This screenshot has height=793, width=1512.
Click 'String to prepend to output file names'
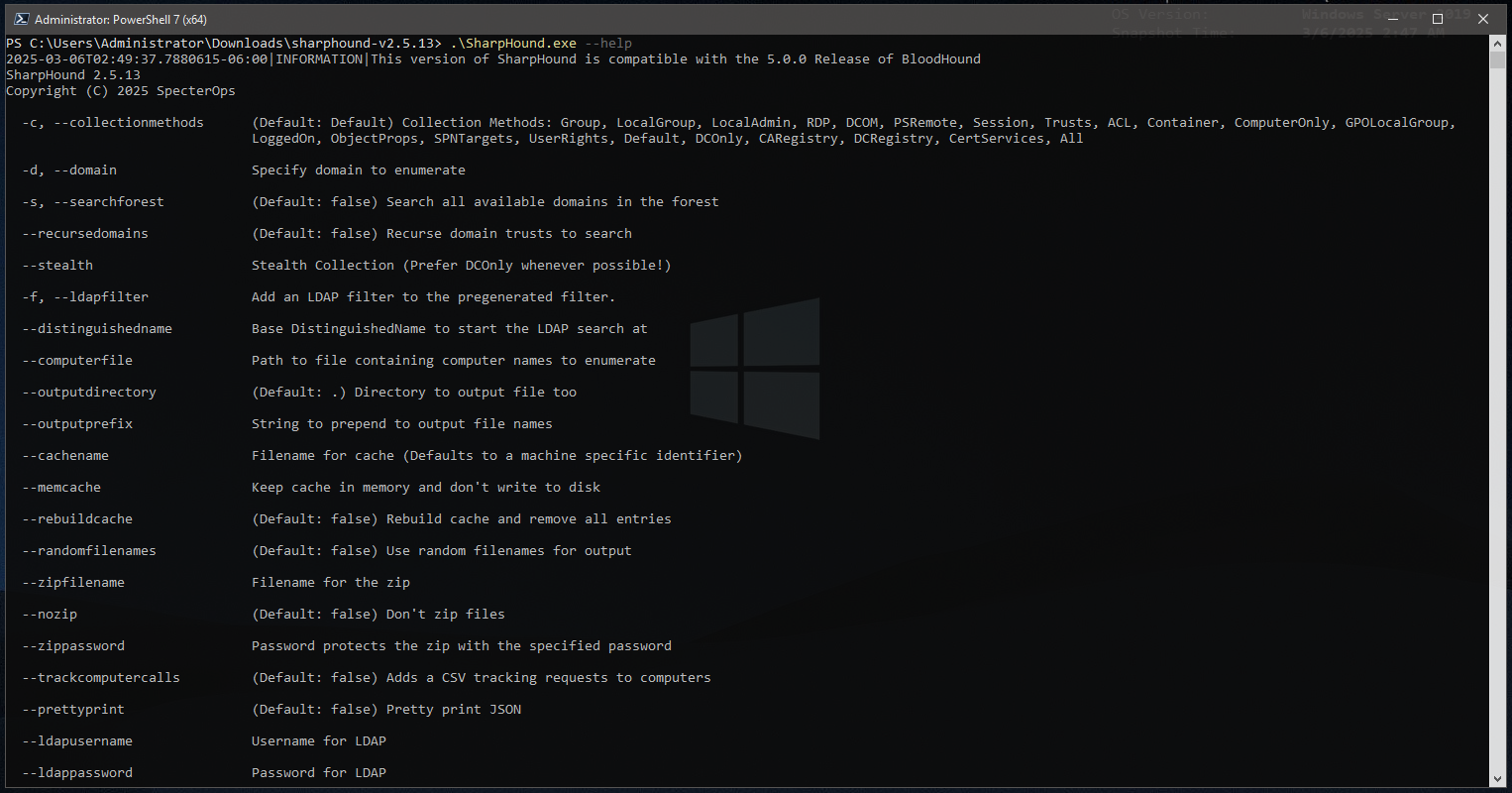pos(402,424)
